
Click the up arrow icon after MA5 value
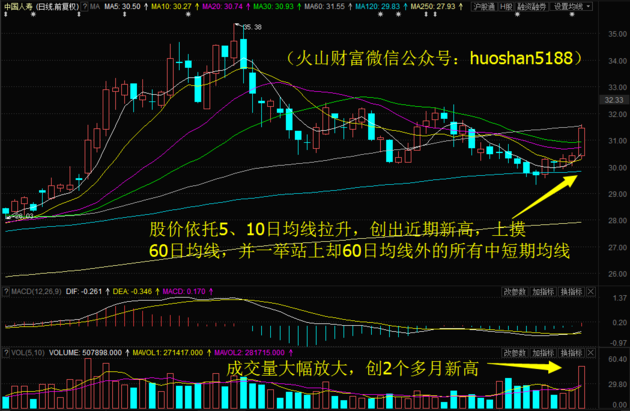click(144, 6)
